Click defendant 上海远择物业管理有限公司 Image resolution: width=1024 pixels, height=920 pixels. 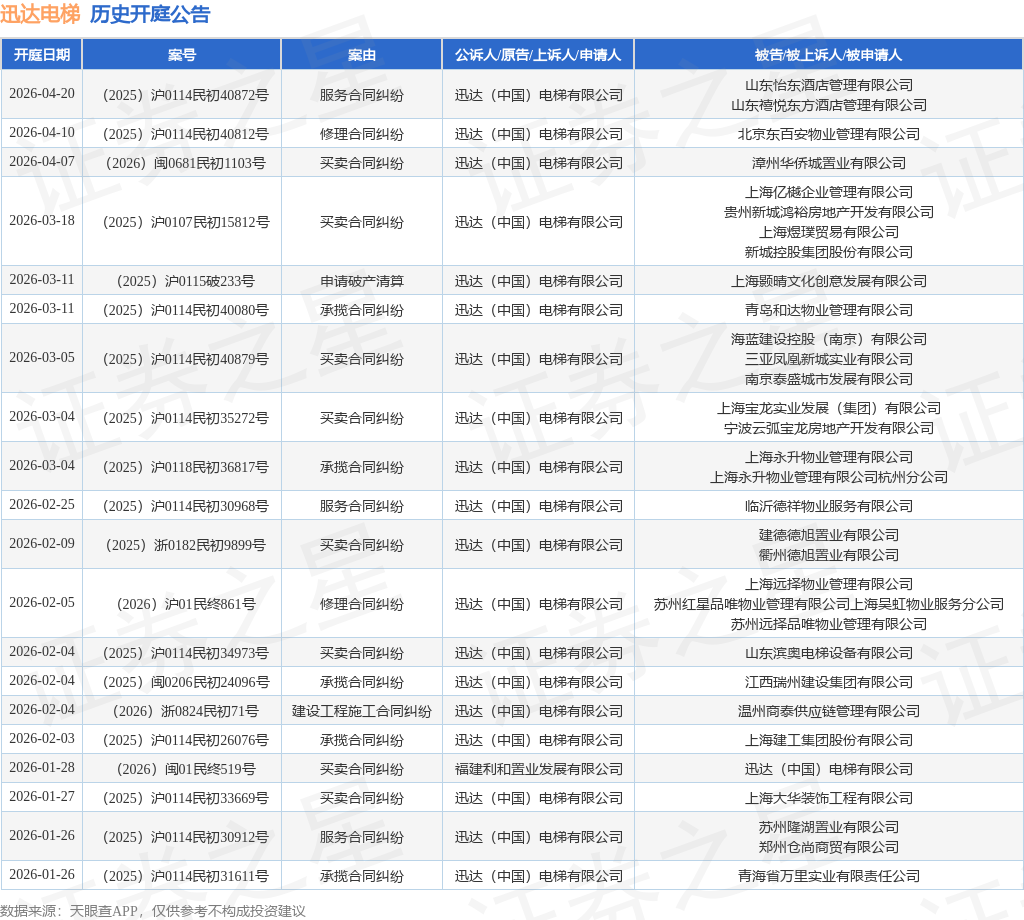829,584
